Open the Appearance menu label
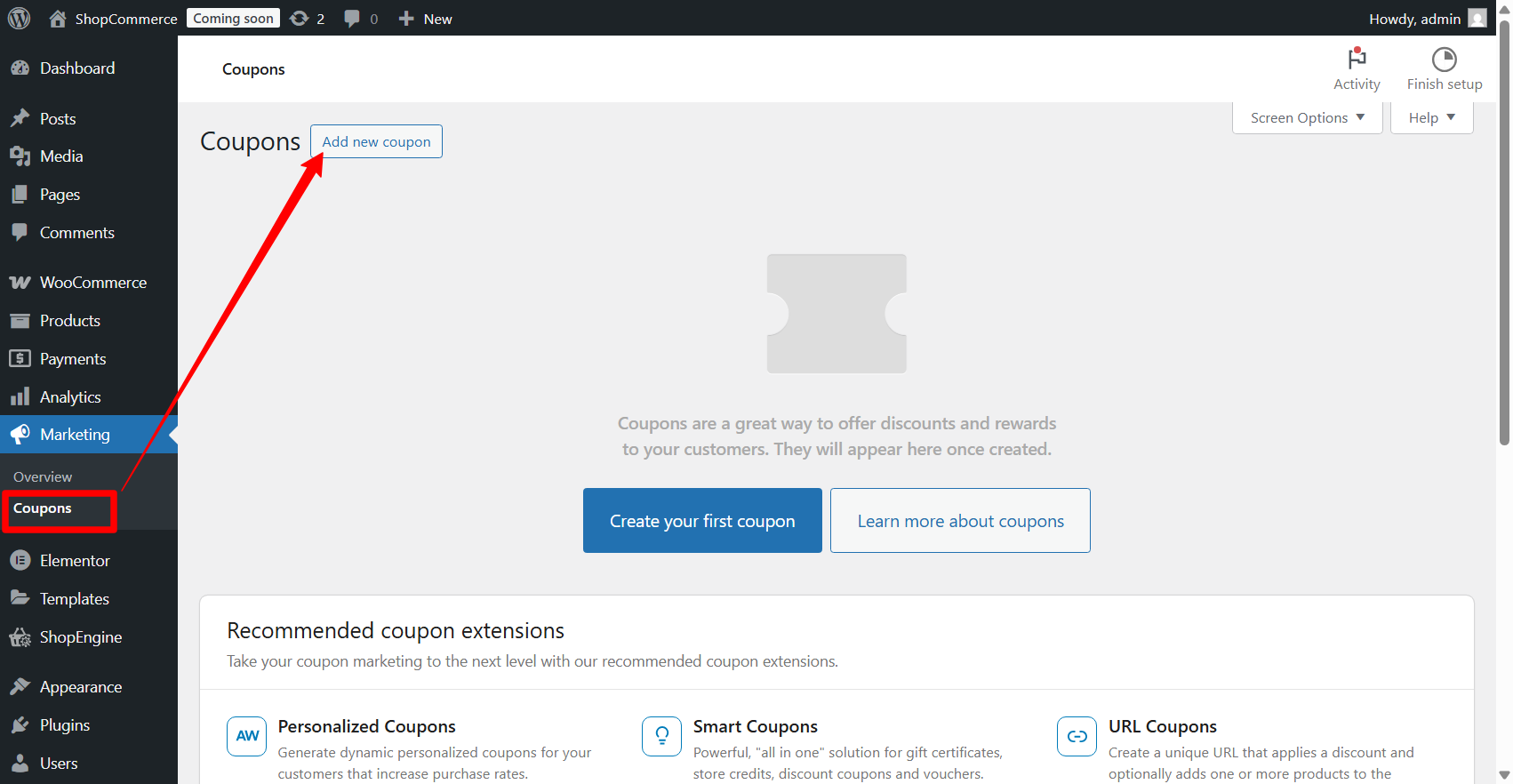This screenshot has height=784, width=1513. [81, 686]
